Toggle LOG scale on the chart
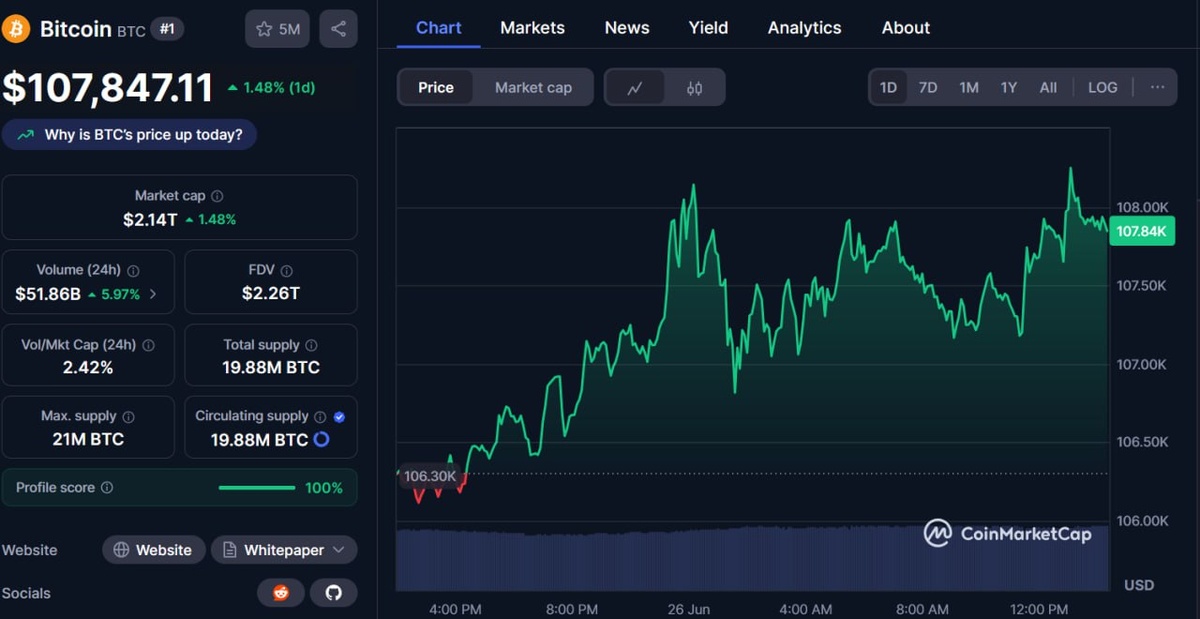Viewport: 1200px width, 619px height. pos(1103,88)
